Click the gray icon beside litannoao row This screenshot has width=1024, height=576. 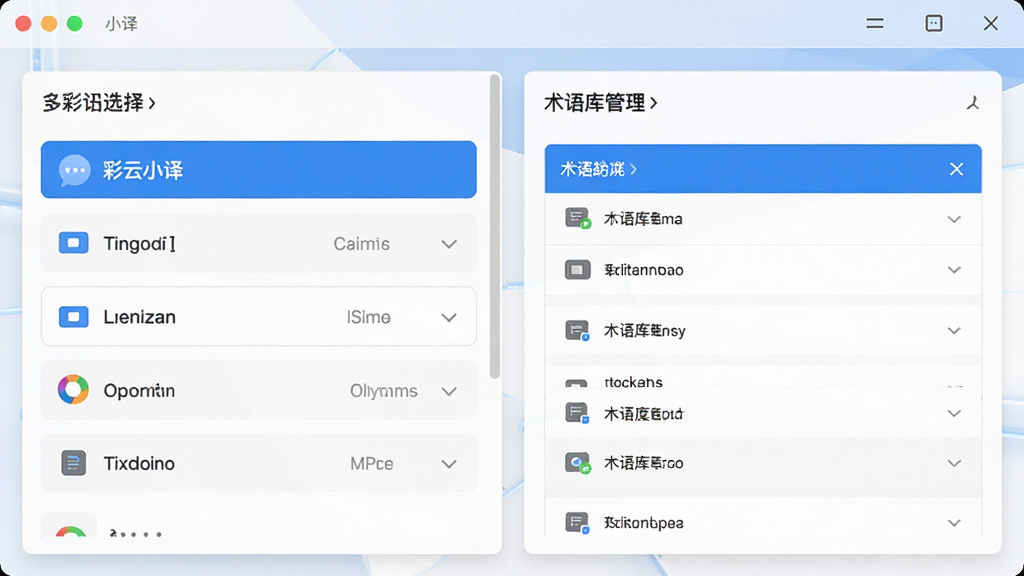pyautogui.click(x=577, y=269)
